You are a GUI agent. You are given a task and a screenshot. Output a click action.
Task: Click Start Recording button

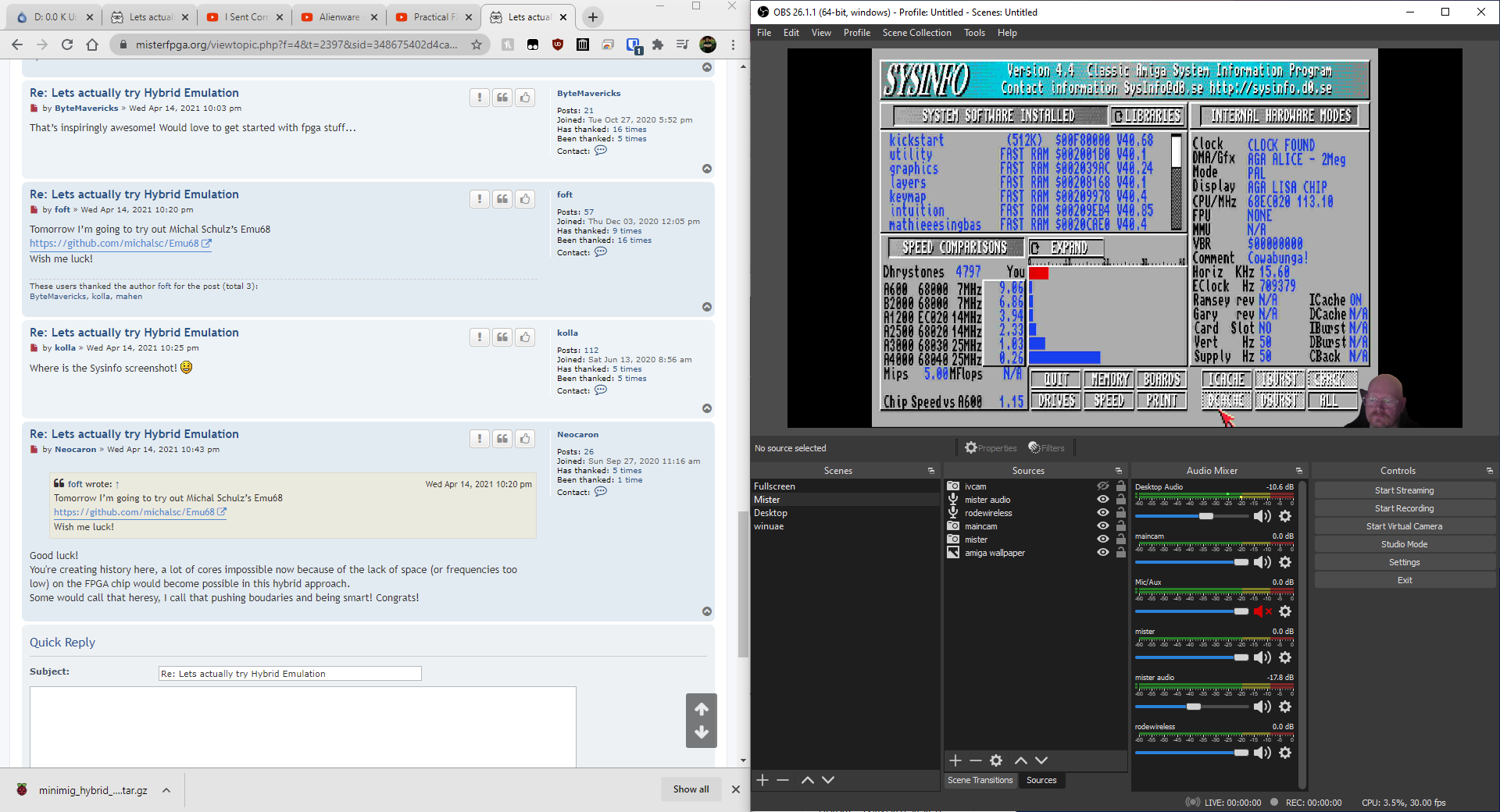click(x=1404, y=508)
